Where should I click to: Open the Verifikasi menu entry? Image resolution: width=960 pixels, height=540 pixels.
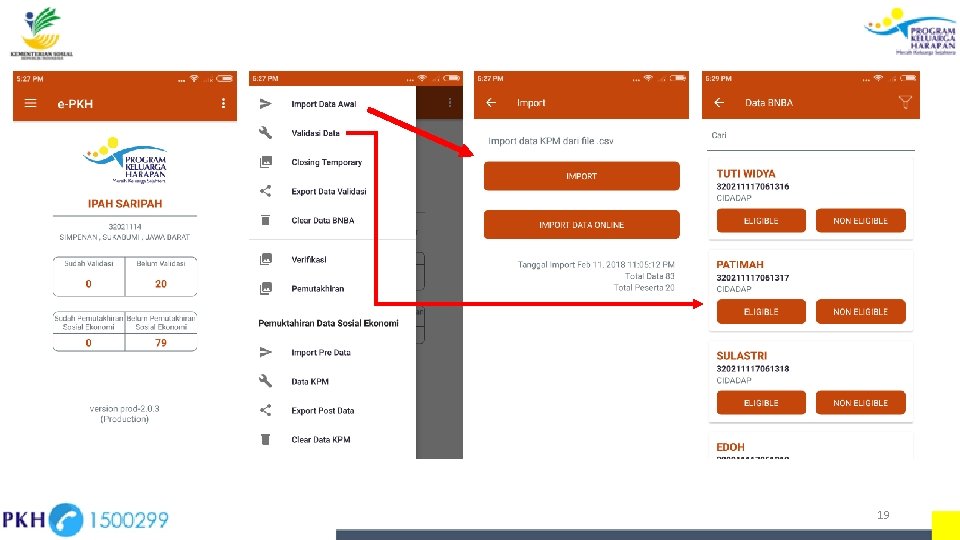[x=309, y=260]
